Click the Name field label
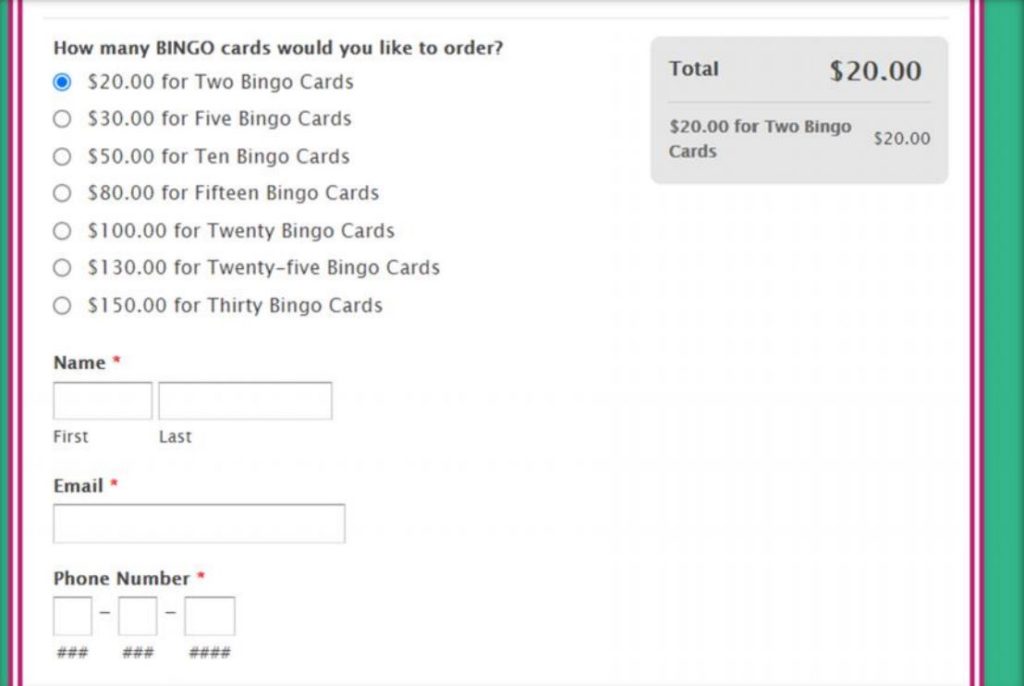This screenshot has width=1024, height=686. [x=79, y=363]
